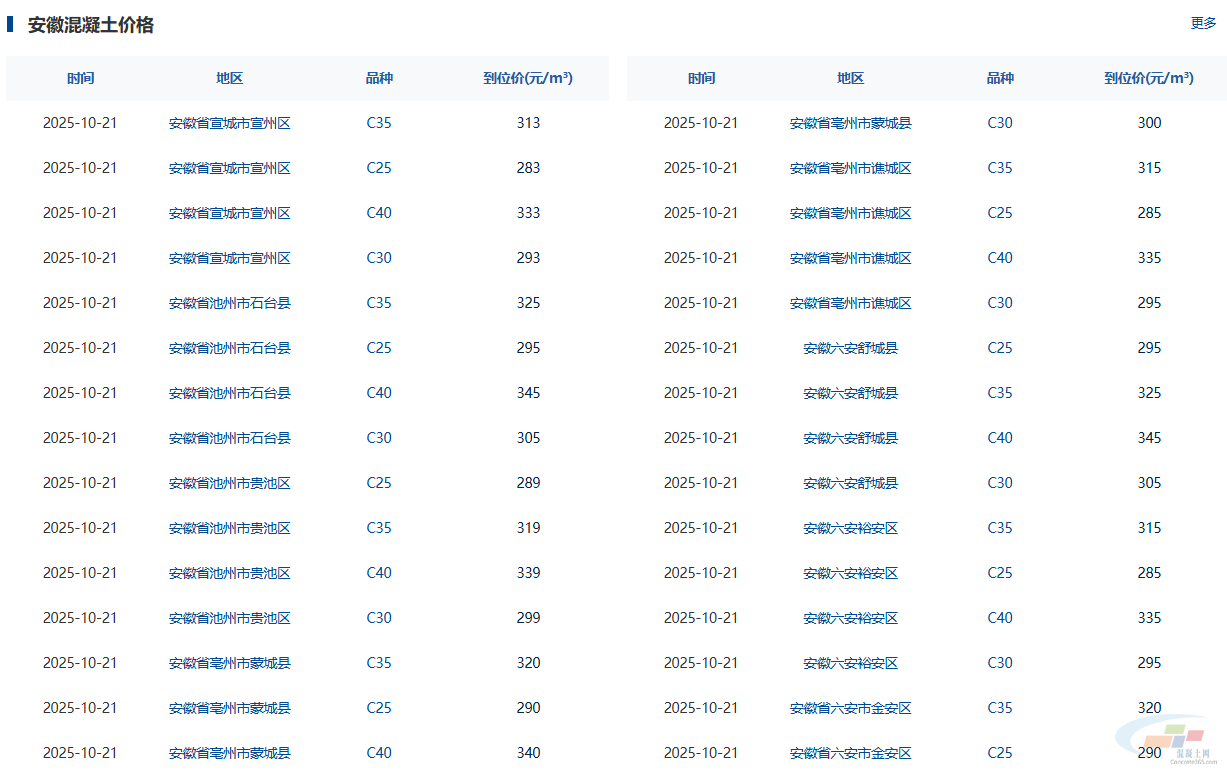
Task: Open the 更多 link at top right
Action: pos(1203,23)
